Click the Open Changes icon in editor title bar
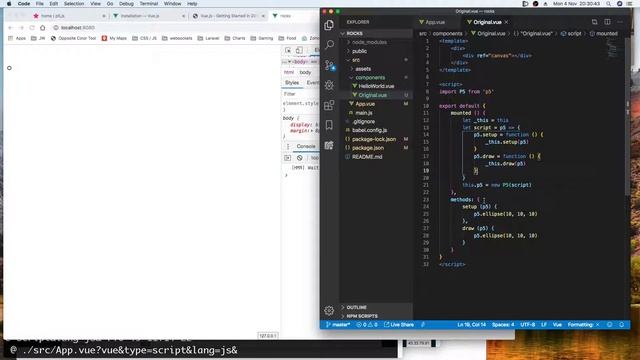This screenshot has width=640, height=360. [594, 22]
